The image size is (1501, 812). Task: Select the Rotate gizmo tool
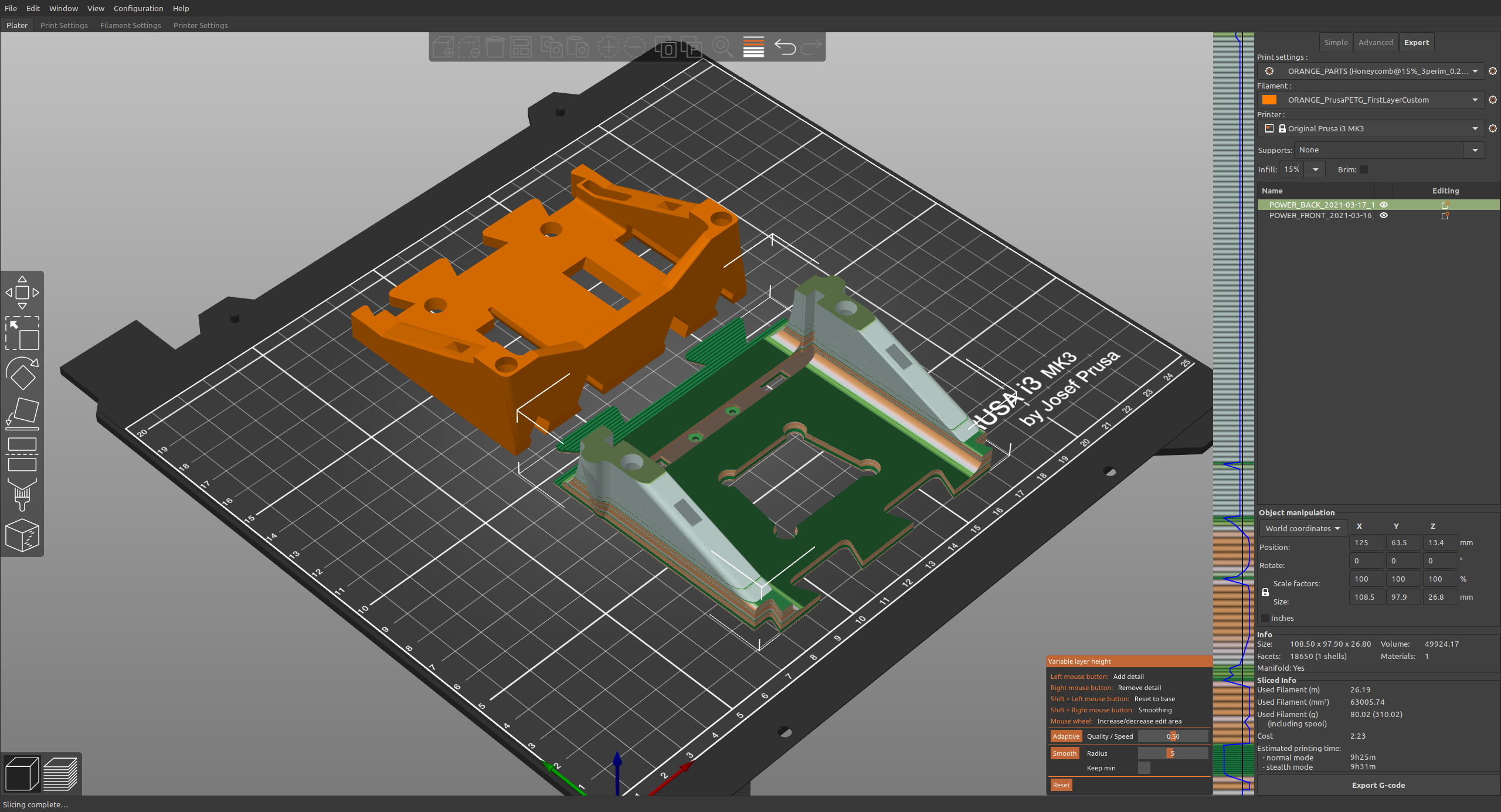click(x=22, y=373)
